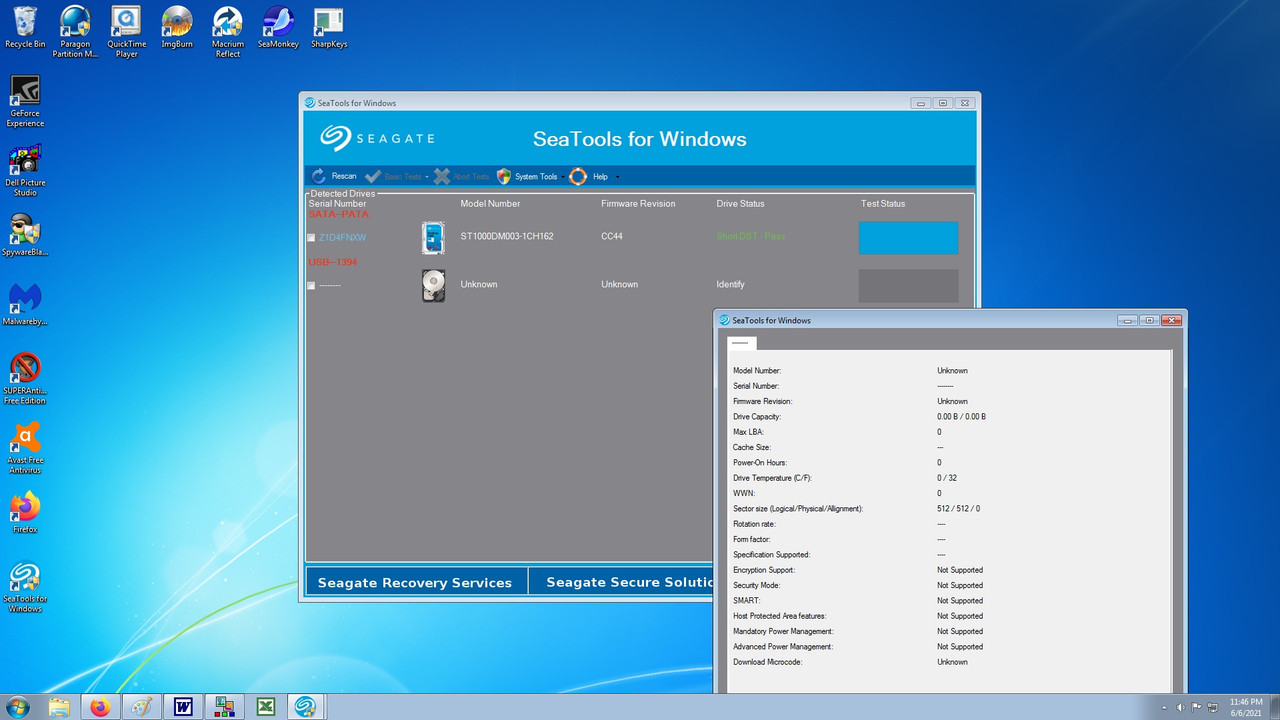Open ImgBurn desktop icon
Screen dimensions: 1280x720
[177, 28]
